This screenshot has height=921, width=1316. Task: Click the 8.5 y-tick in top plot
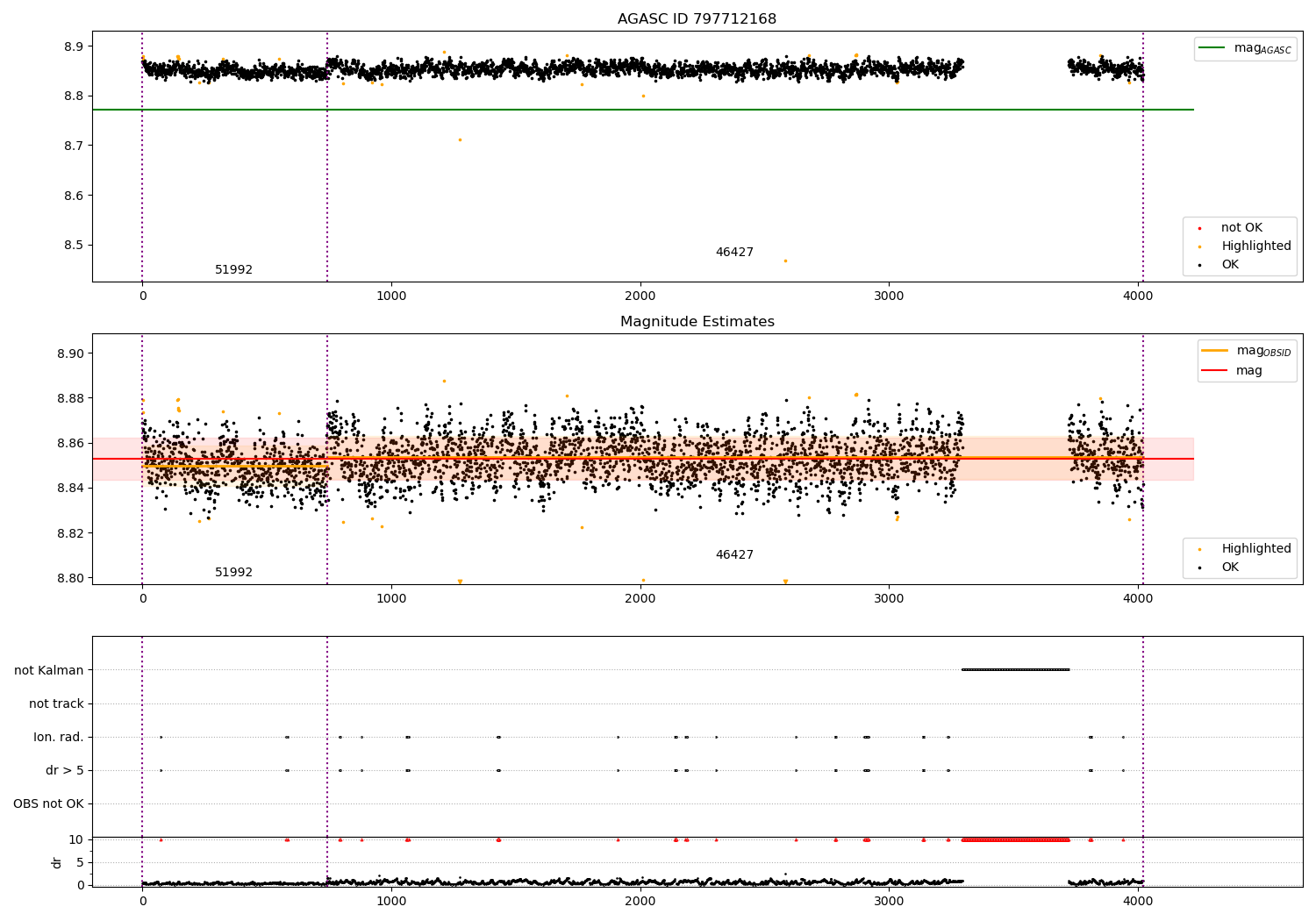[x=74, y=246]
